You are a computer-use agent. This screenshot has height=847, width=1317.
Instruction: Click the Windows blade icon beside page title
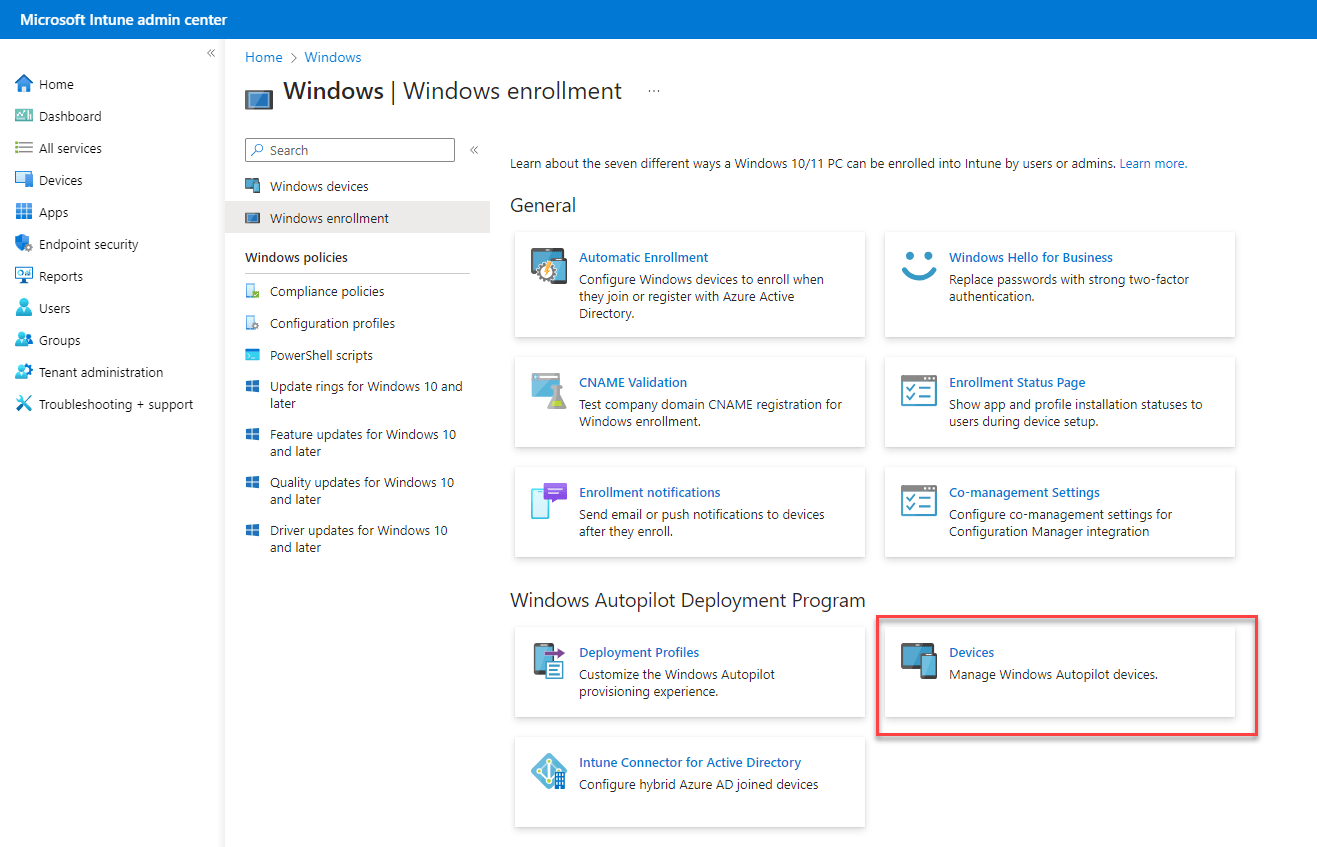[x=259, y=98]
